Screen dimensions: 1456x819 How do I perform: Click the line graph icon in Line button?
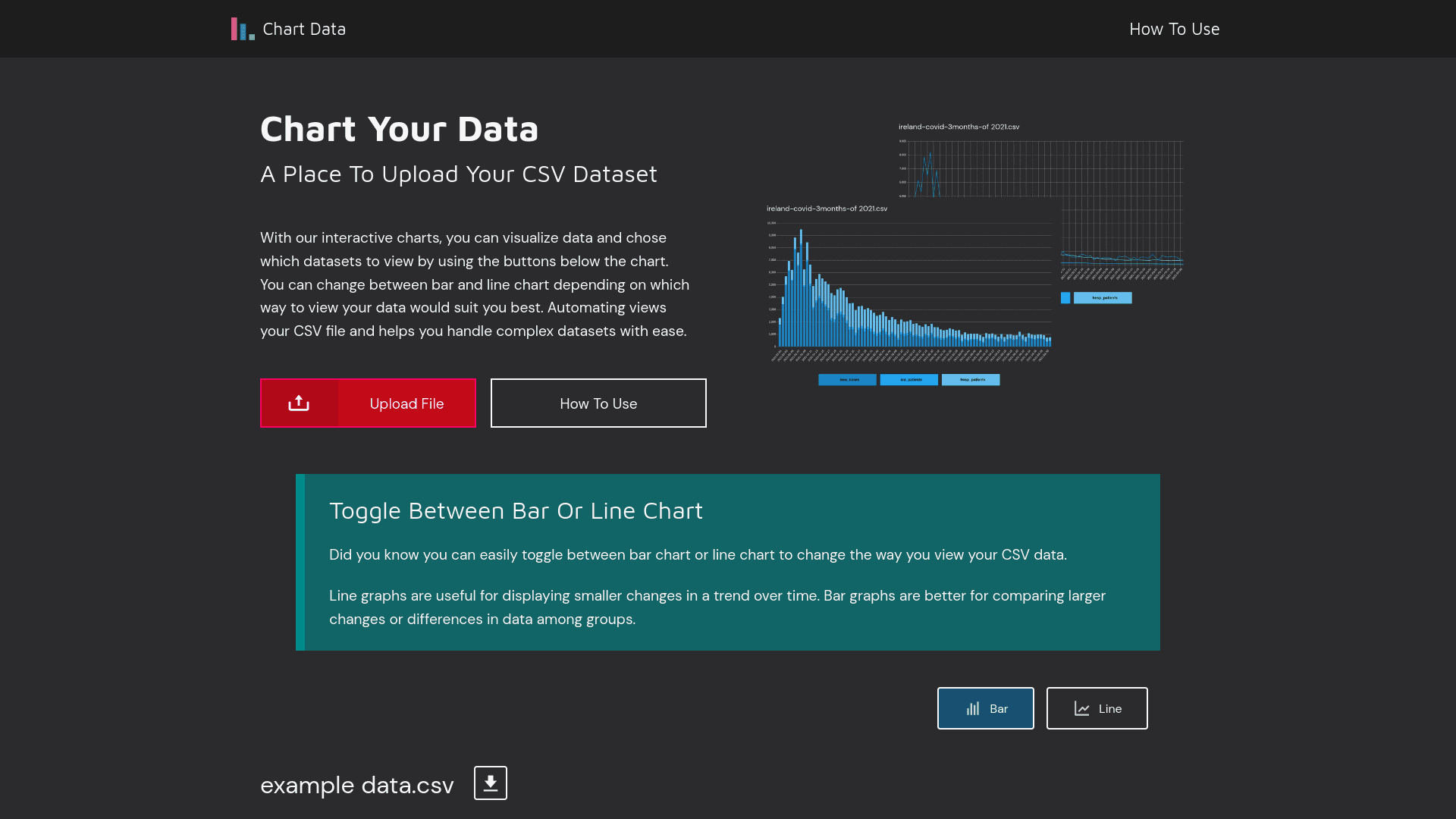(1082, 708)
